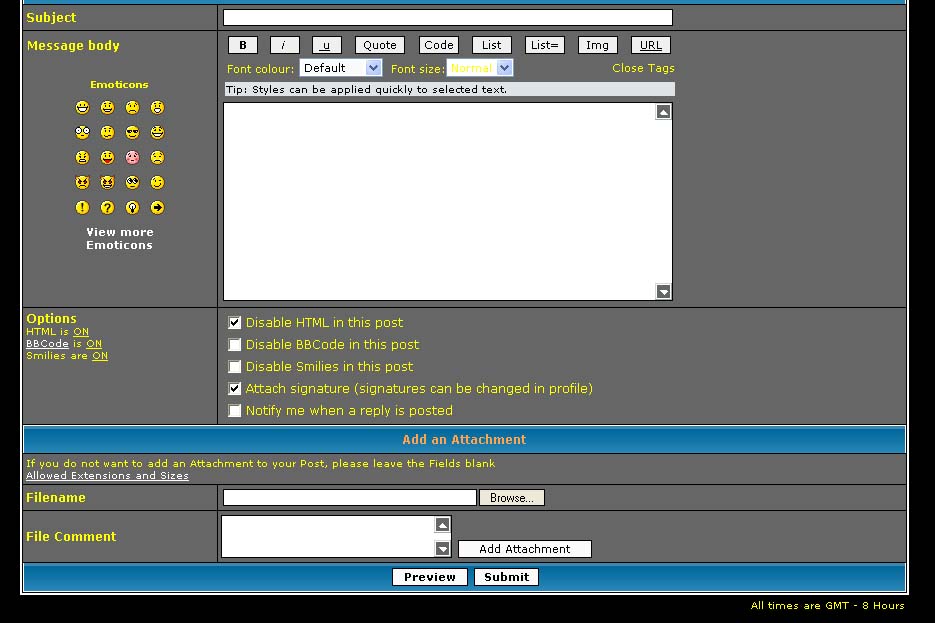
Task: Click the ON link after BBCode is
Action: coord(94,343)
